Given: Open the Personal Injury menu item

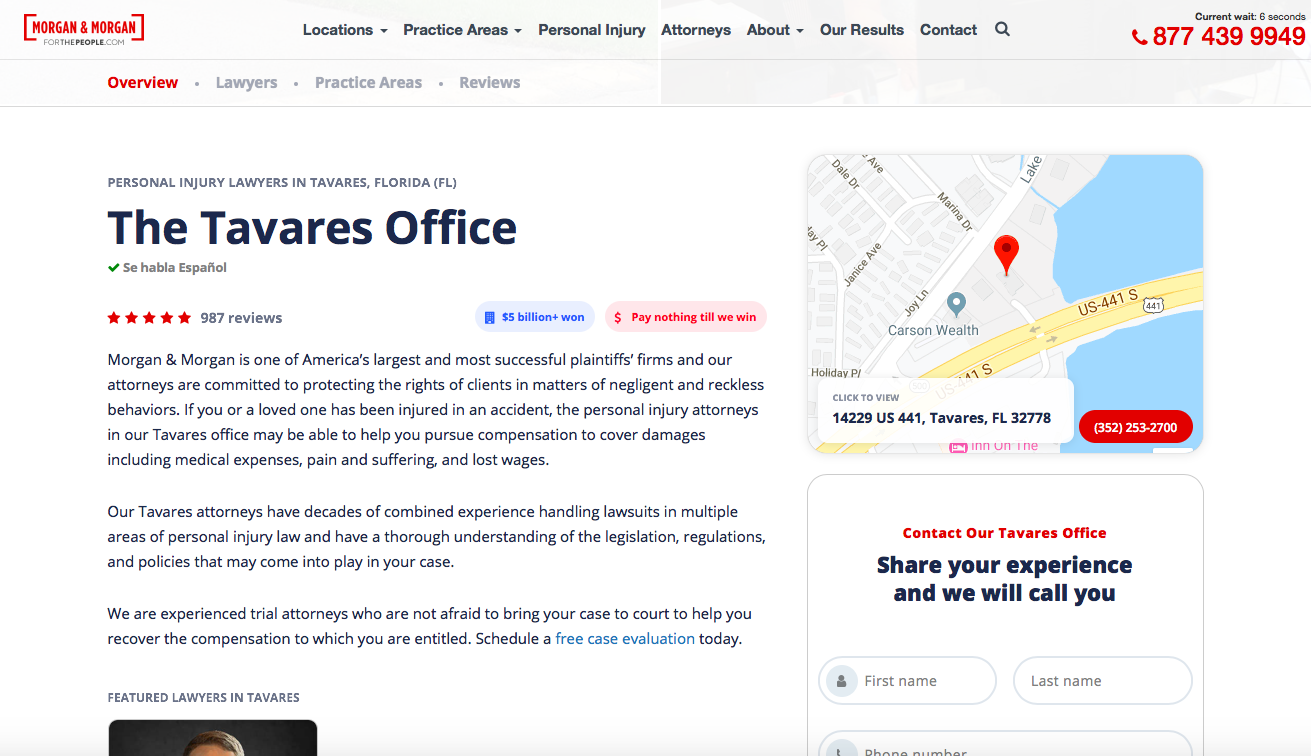Looking at the screenshot, I should (x=592, y=30).
